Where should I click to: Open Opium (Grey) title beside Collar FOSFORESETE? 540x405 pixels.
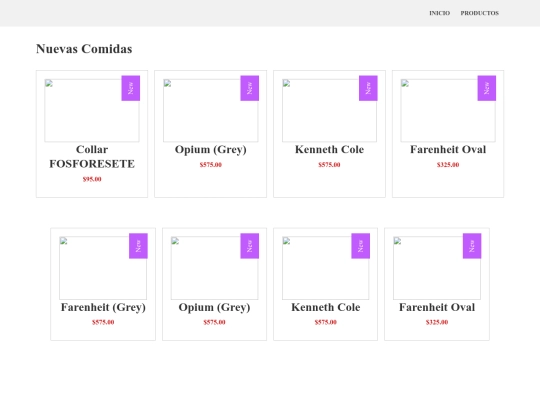210,149
